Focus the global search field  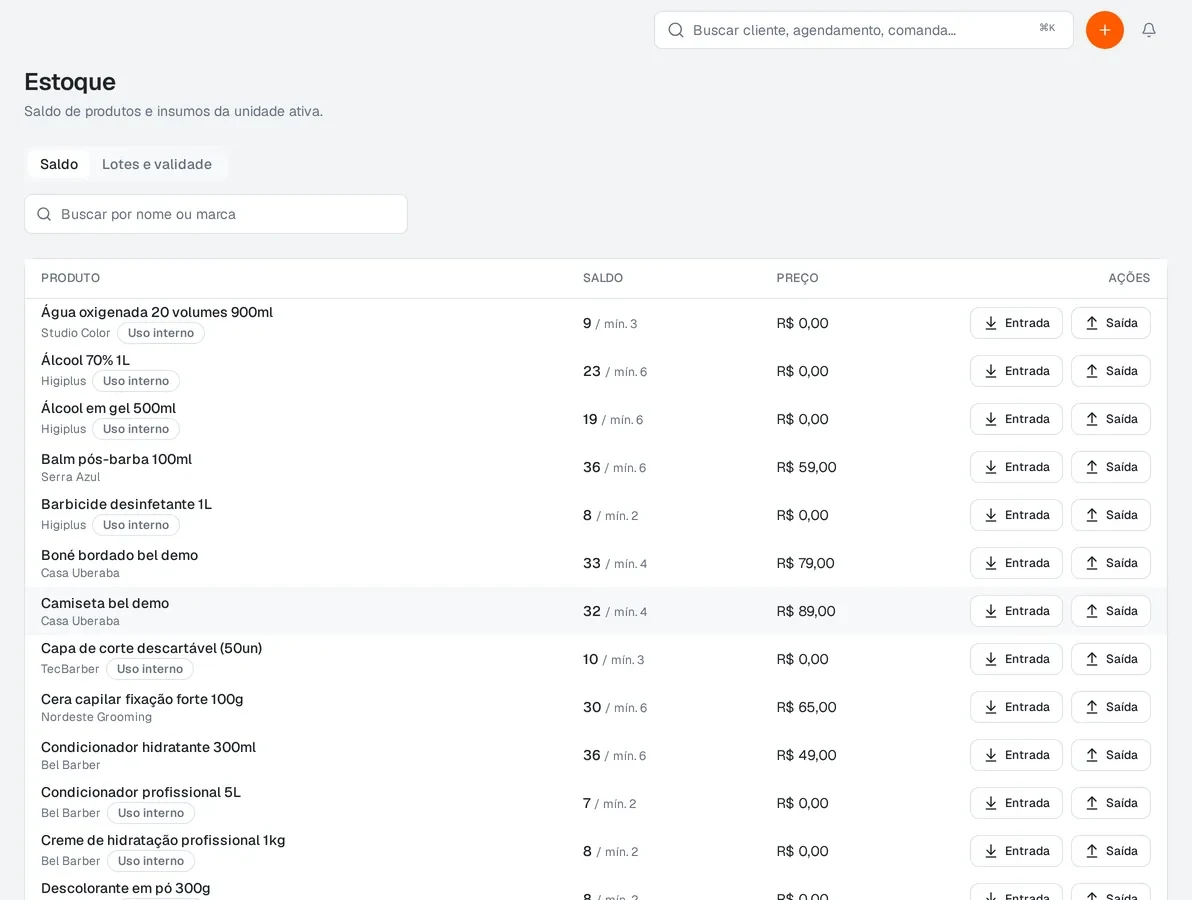(x=864, y=30)
